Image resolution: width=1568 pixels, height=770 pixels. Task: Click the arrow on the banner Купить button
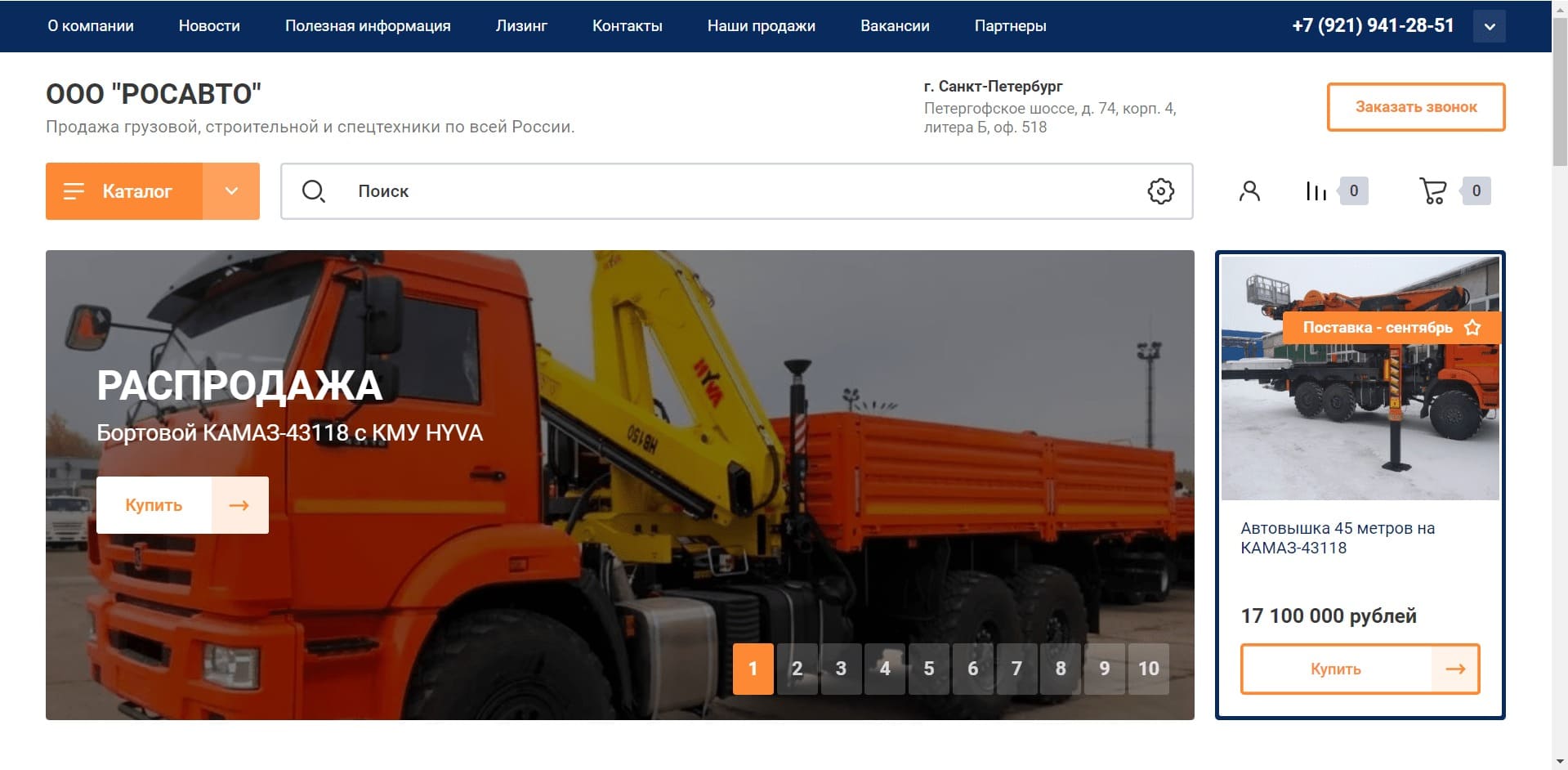coord(239,505)
